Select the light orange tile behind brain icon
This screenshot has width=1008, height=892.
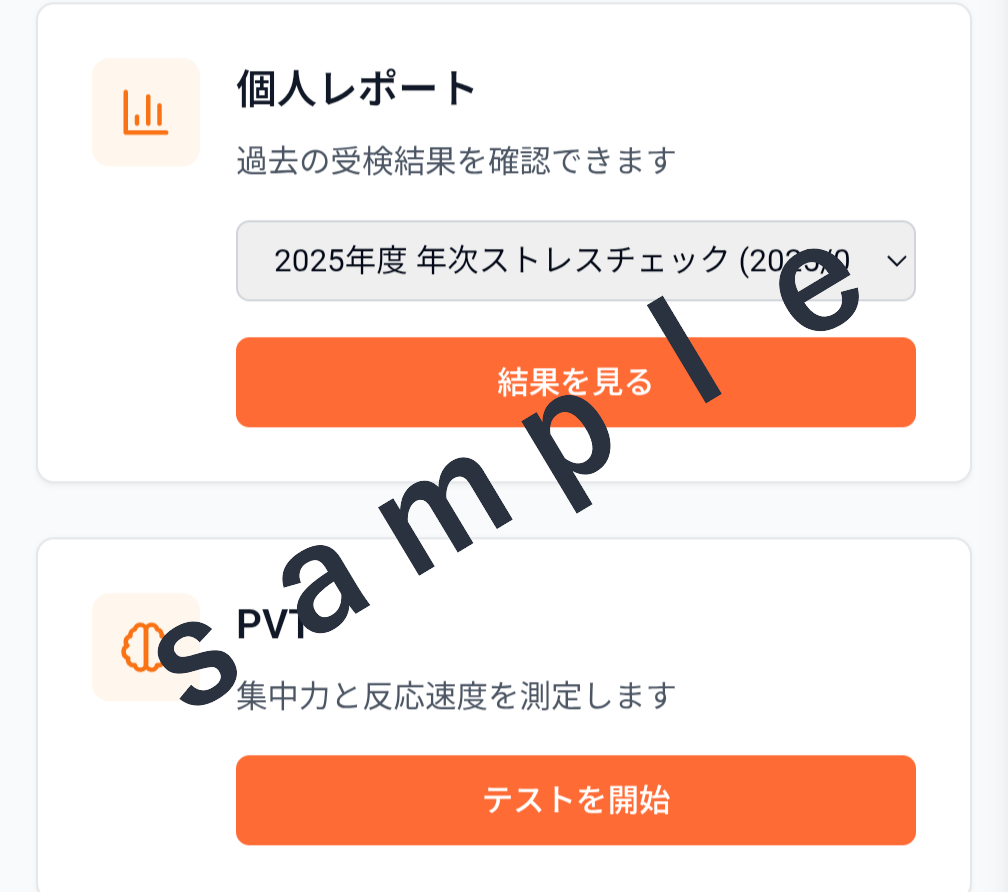coord(146,647)
